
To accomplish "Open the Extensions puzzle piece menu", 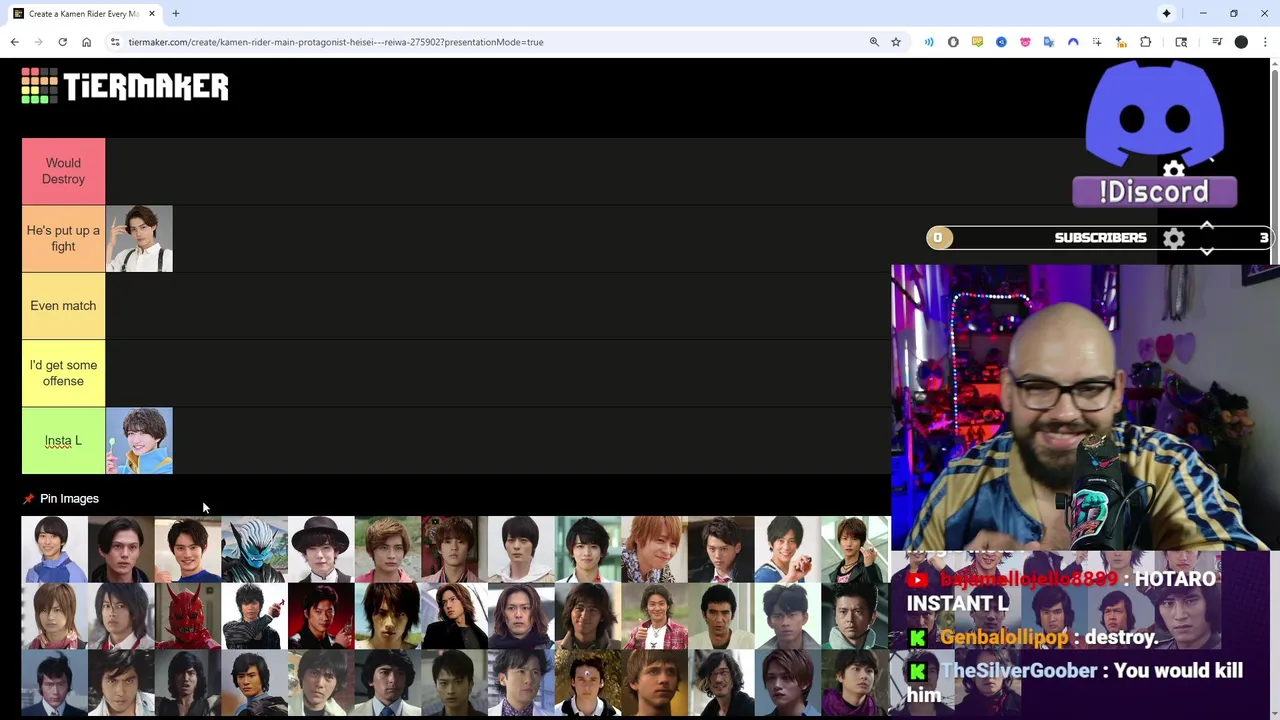I will coord(1146,42).
